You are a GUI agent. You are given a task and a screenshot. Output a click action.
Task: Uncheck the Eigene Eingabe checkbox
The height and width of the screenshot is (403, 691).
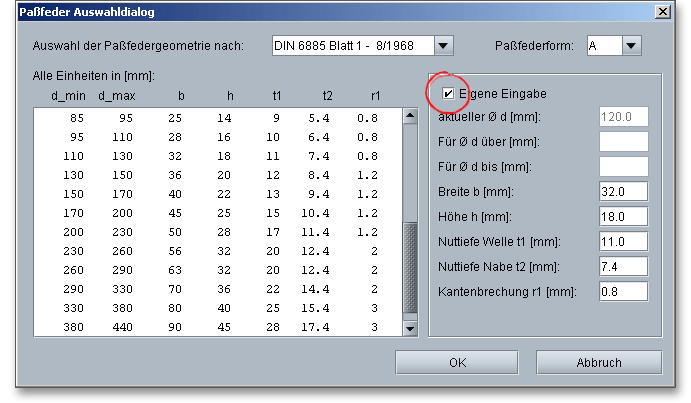[449, 94]
